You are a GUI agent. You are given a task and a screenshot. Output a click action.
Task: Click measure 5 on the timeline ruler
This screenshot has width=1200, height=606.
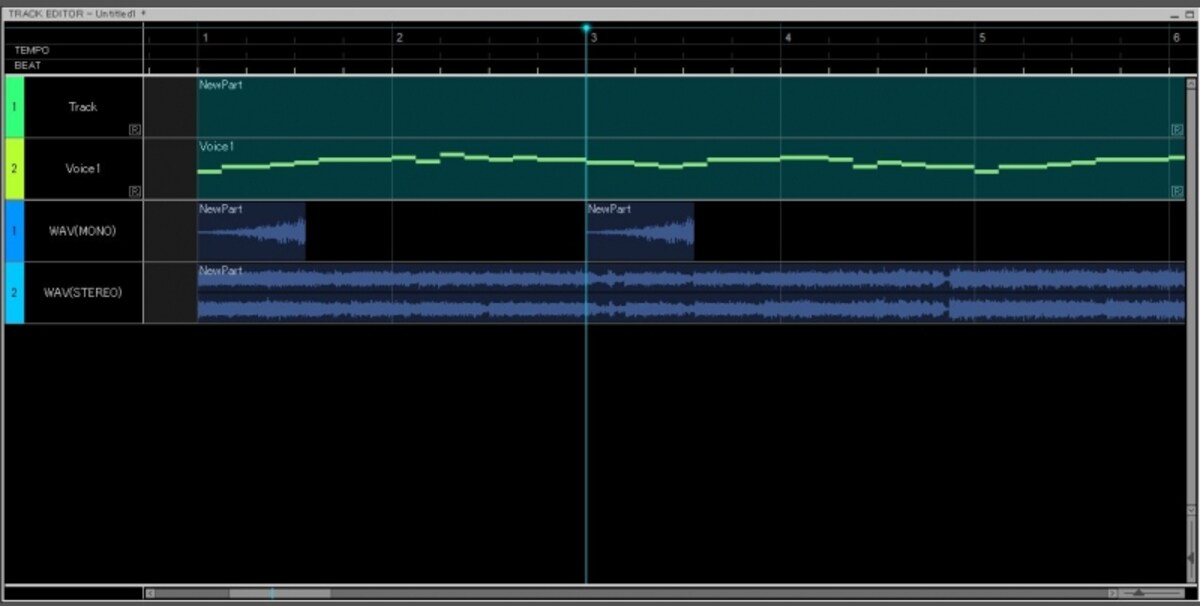(x=982, y=37)
